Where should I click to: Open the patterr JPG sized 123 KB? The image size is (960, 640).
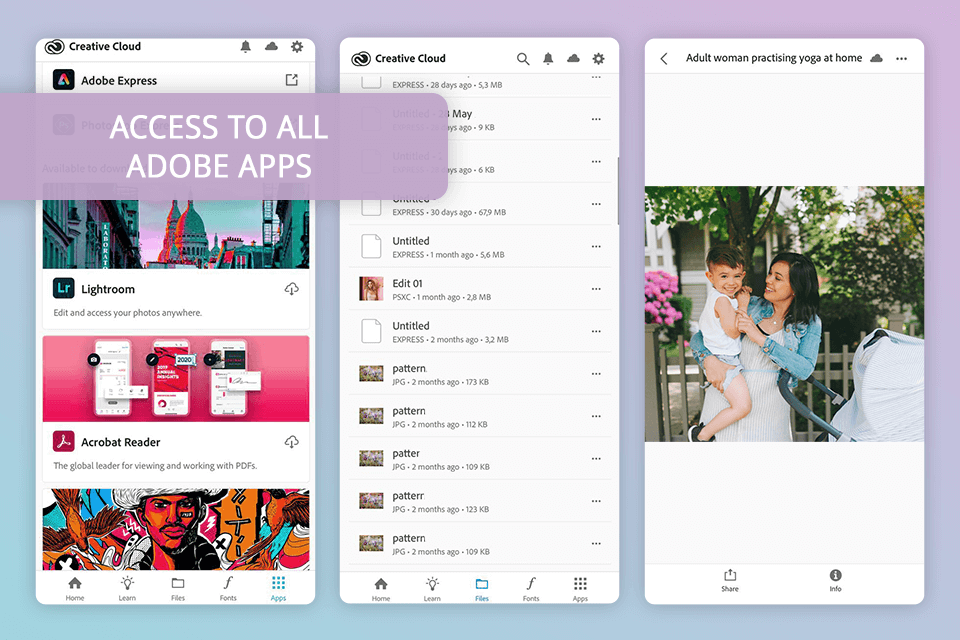pos(480,501)
